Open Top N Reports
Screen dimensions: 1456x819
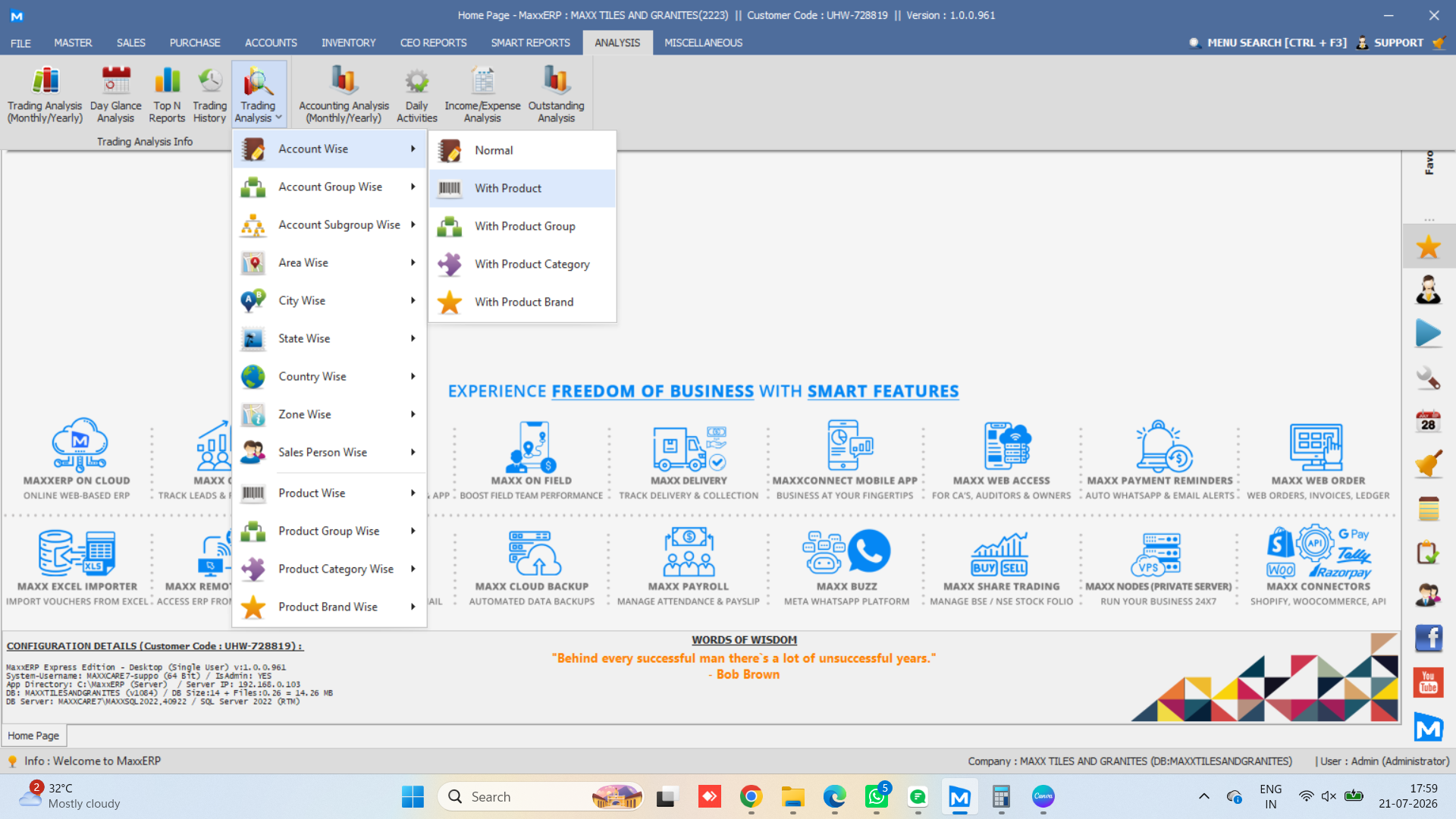click(167, 95)
